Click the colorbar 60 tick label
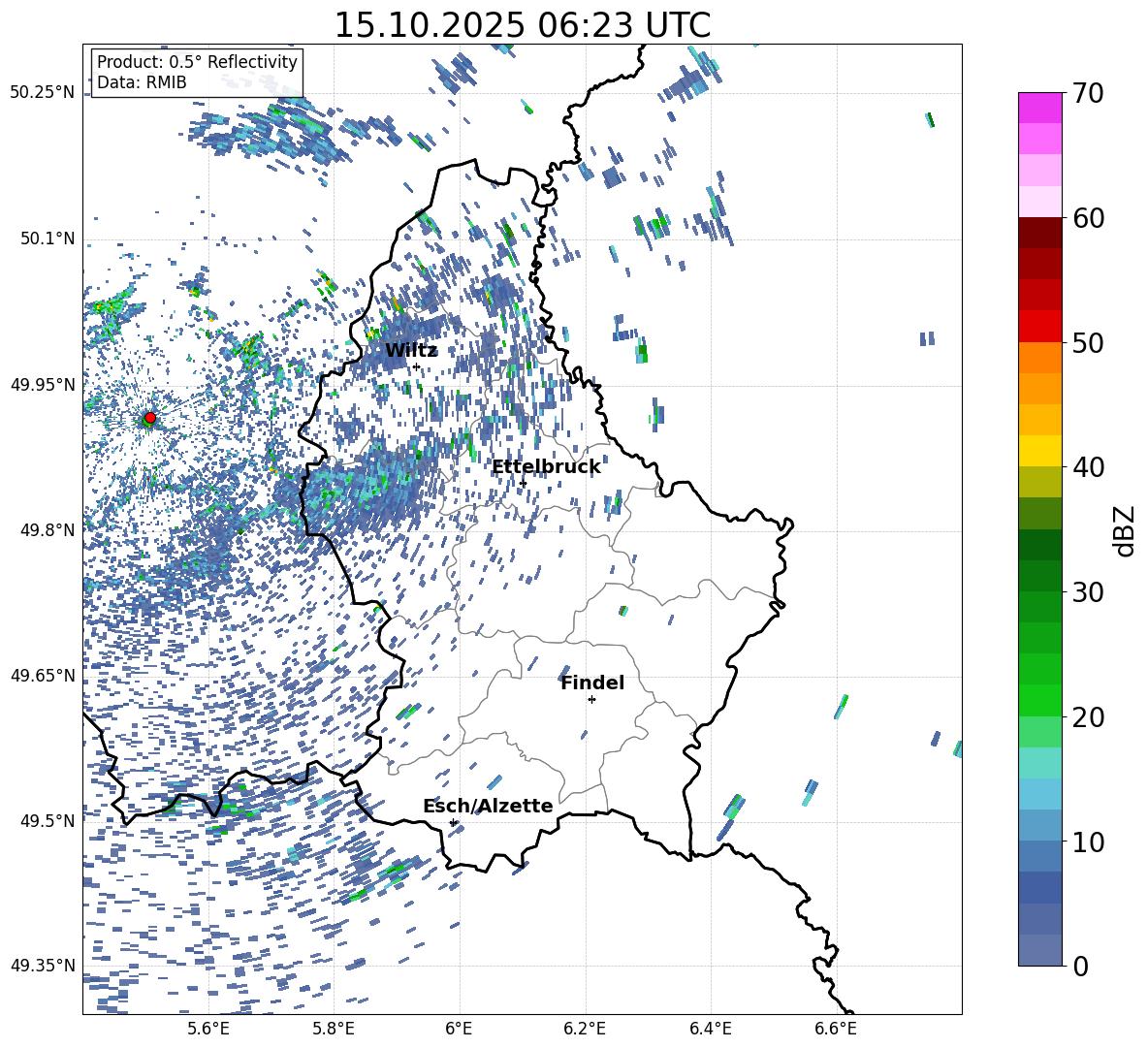The image size is (1148, 1048). tap(1088, 218)
